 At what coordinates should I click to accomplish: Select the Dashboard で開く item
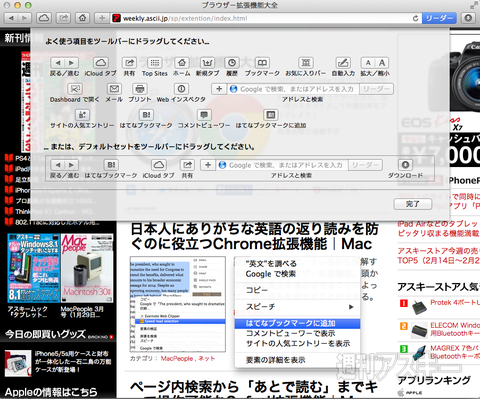pyautogui.click(x=75, y=93)
